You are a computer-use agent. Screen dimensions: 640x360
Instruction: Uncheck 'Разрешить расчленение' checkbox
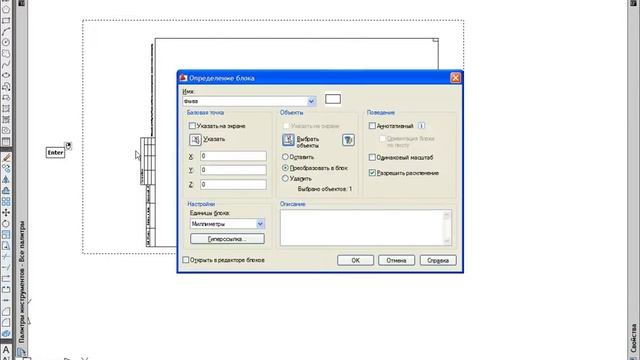coord(372,173)
